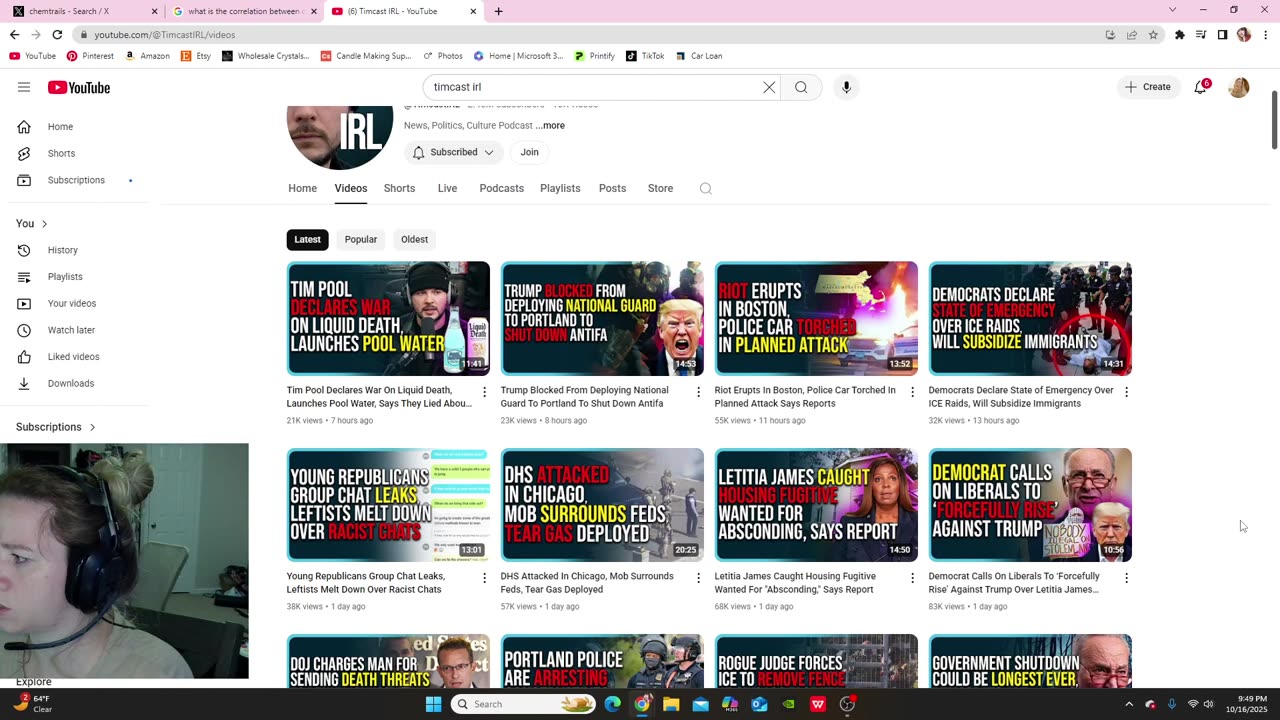Switch to the channel Home tab
The width and height of the screenshot is (1280, 720).
click(x=302, y=188)
